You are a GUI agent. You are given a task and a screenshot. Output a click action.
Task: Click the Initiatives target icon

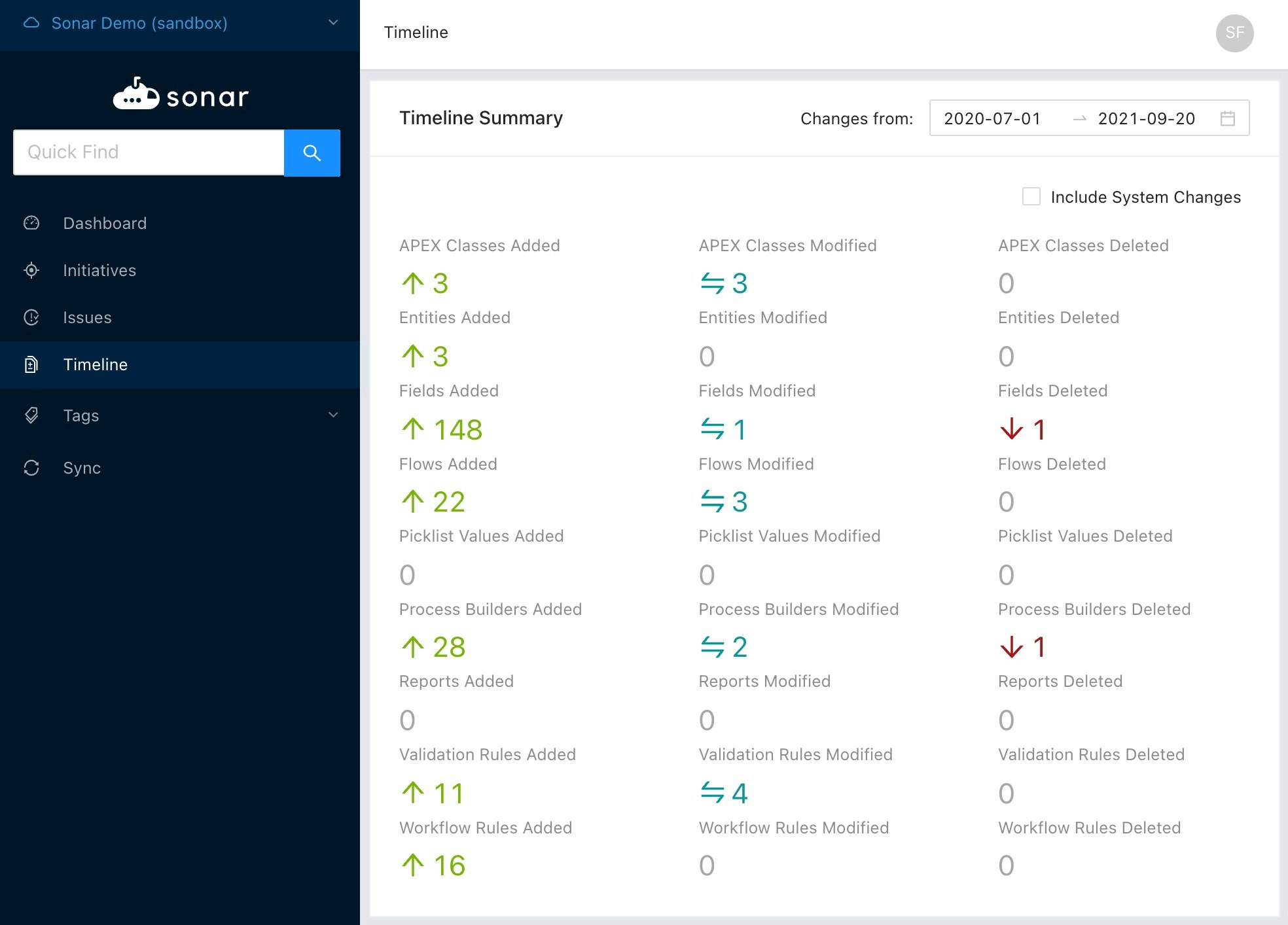[x=31, y=270]
